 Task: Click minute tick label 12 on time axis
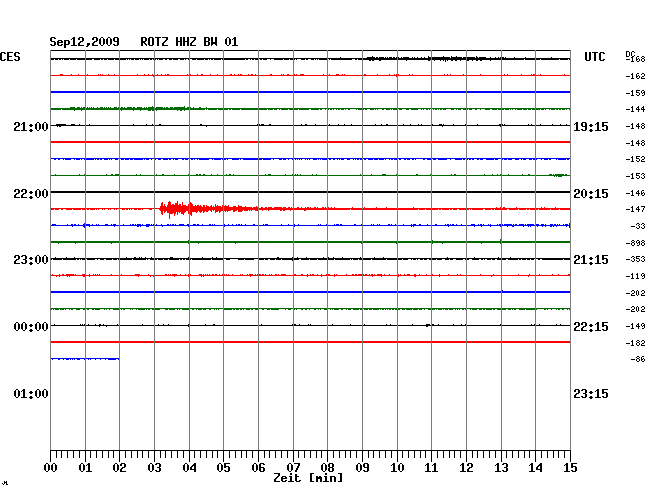tap(466, 468)
